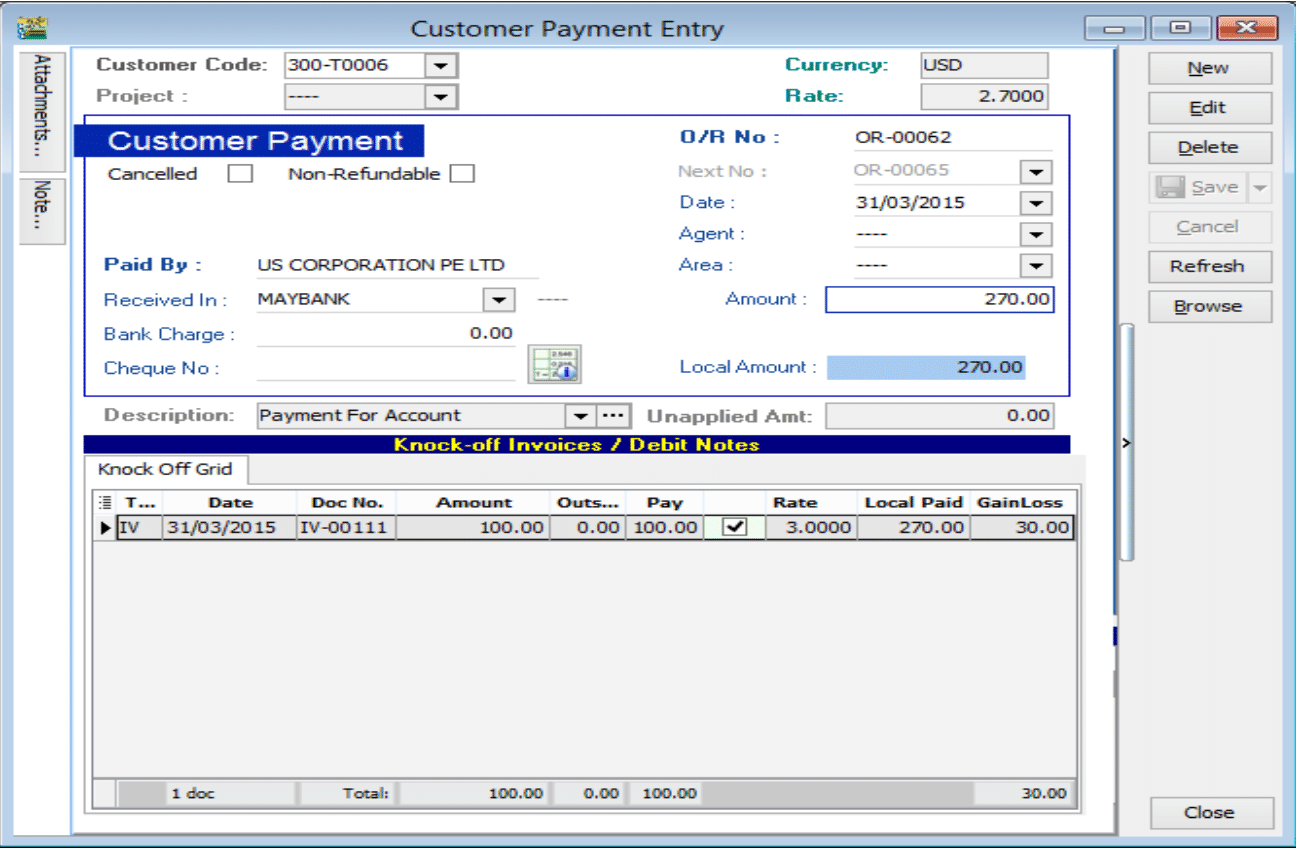Click the application icon in title bar
Screen dimensions: 1296x850
tap(32, 27)
